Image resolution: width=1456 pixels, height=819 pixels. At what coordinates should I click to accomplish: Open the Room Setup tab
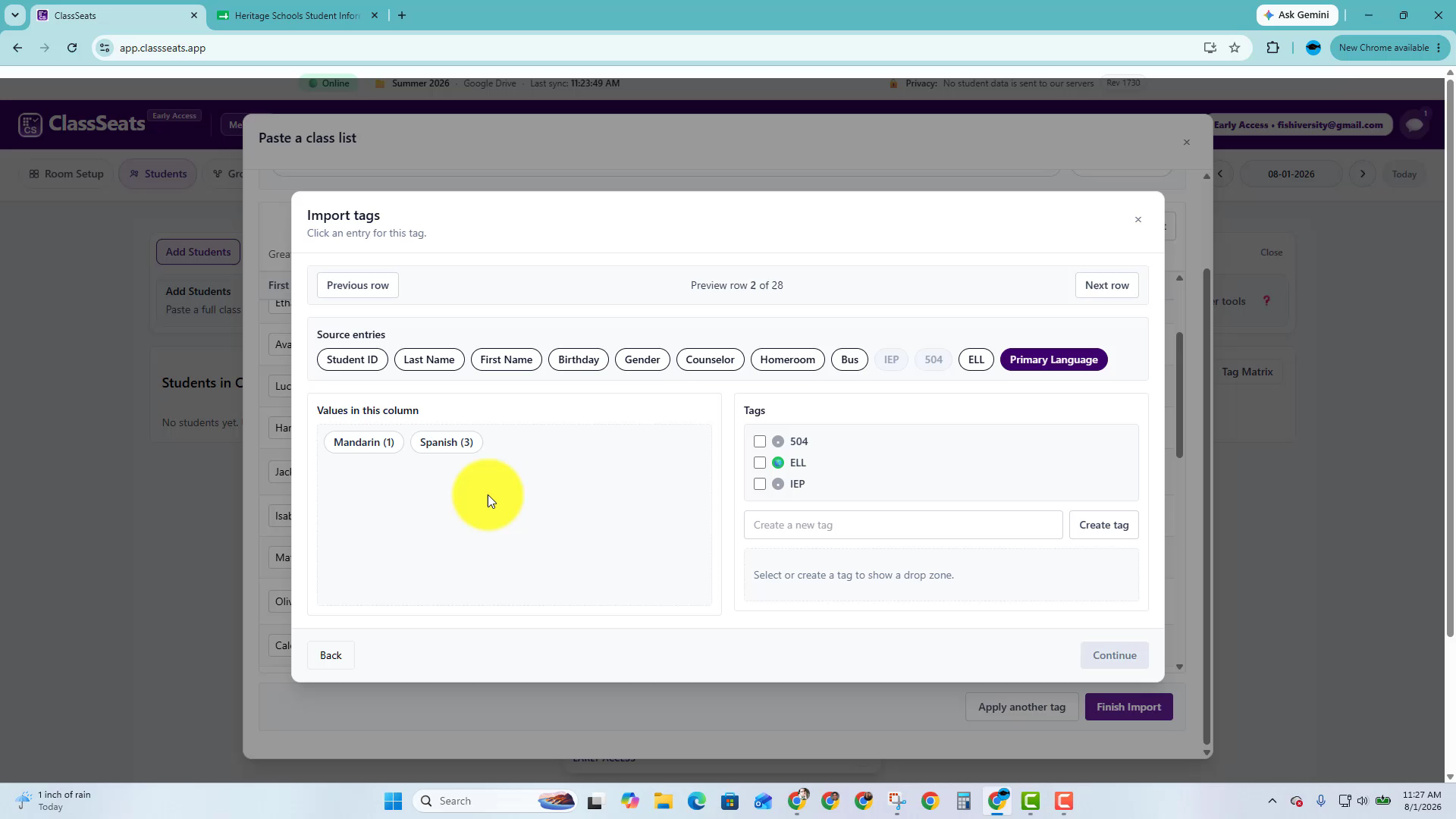pyautogui.click(x=66, y=174)
